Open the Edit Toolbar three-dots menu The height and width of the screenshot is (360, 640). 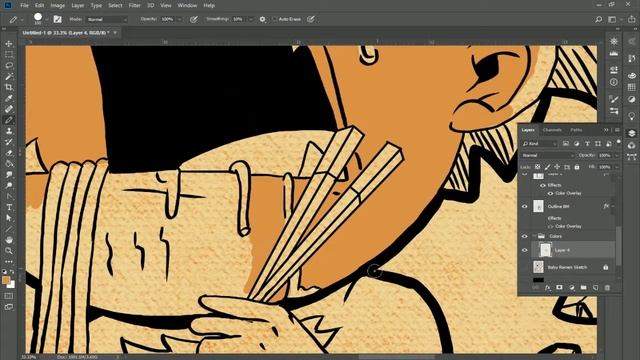[9, 261]
